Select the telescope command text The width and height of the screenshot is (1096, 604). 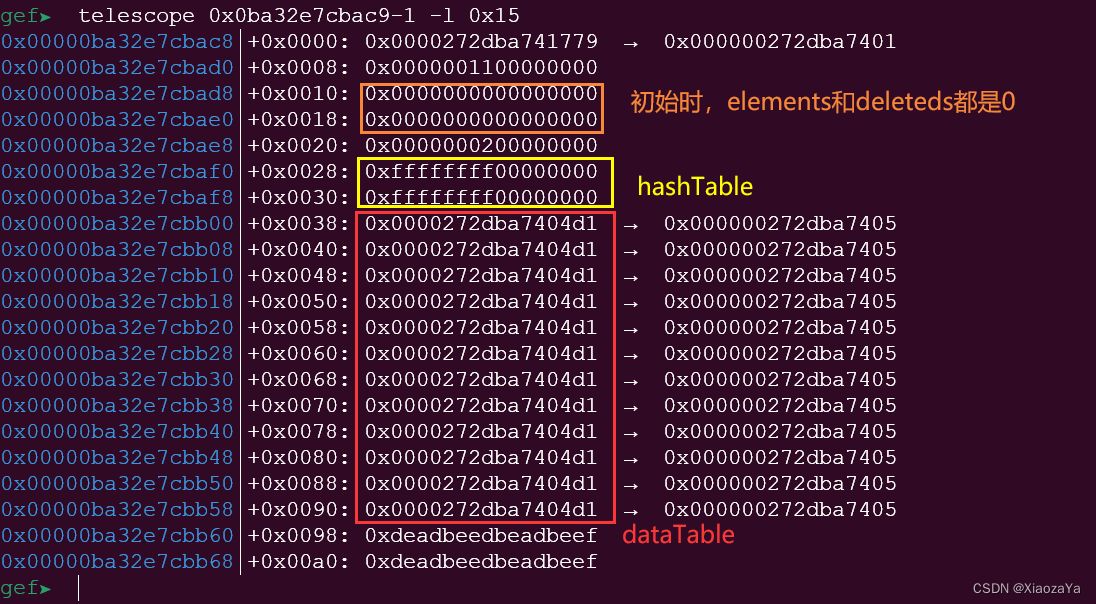tap(298, 15)
